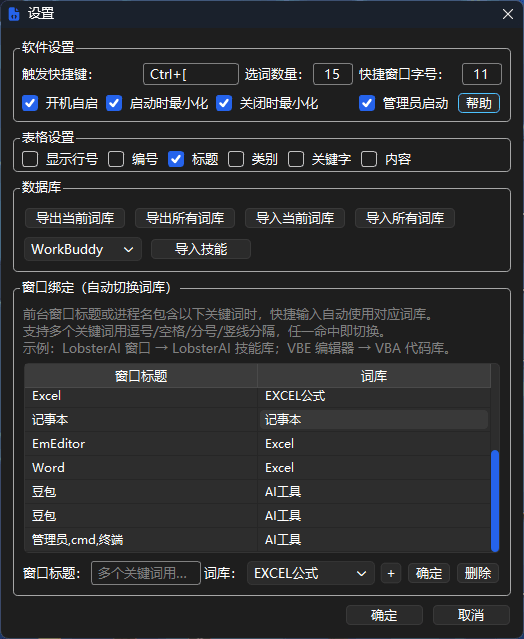Click 取消 to cancel settings
Screen dimensions: 524x639
click(471, 615)
